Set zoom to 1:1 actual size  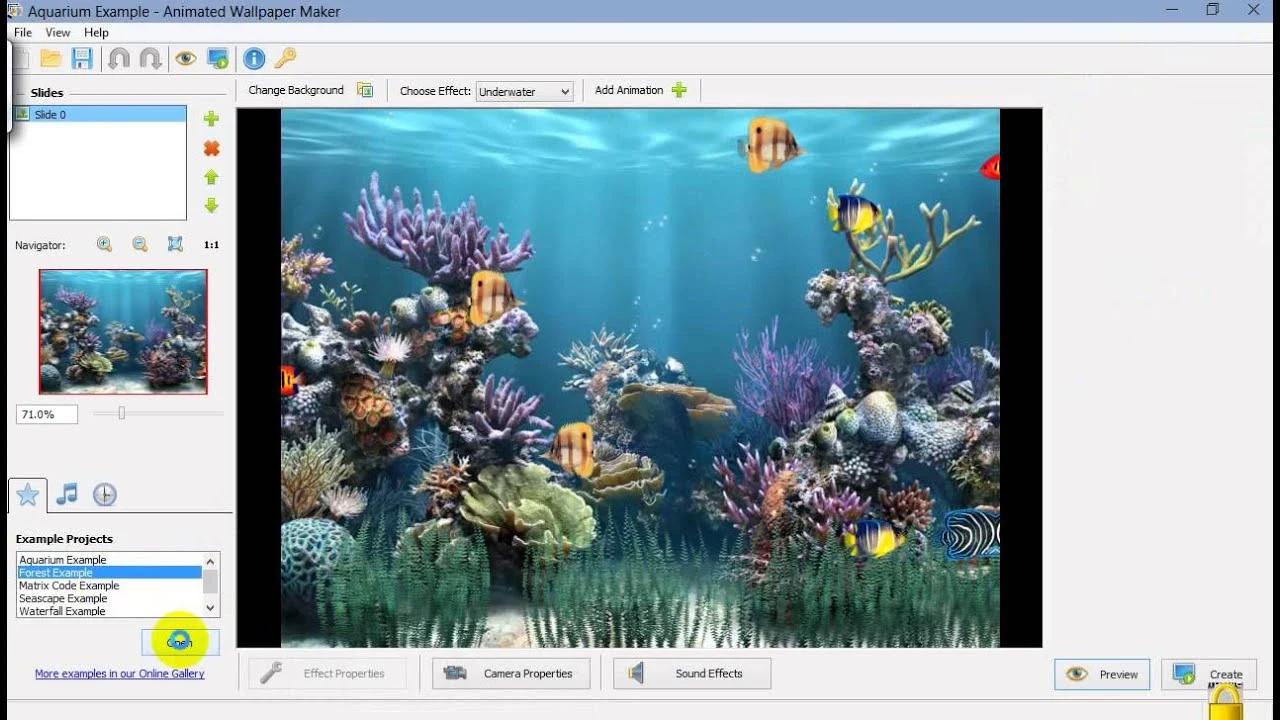coord(211,245)
